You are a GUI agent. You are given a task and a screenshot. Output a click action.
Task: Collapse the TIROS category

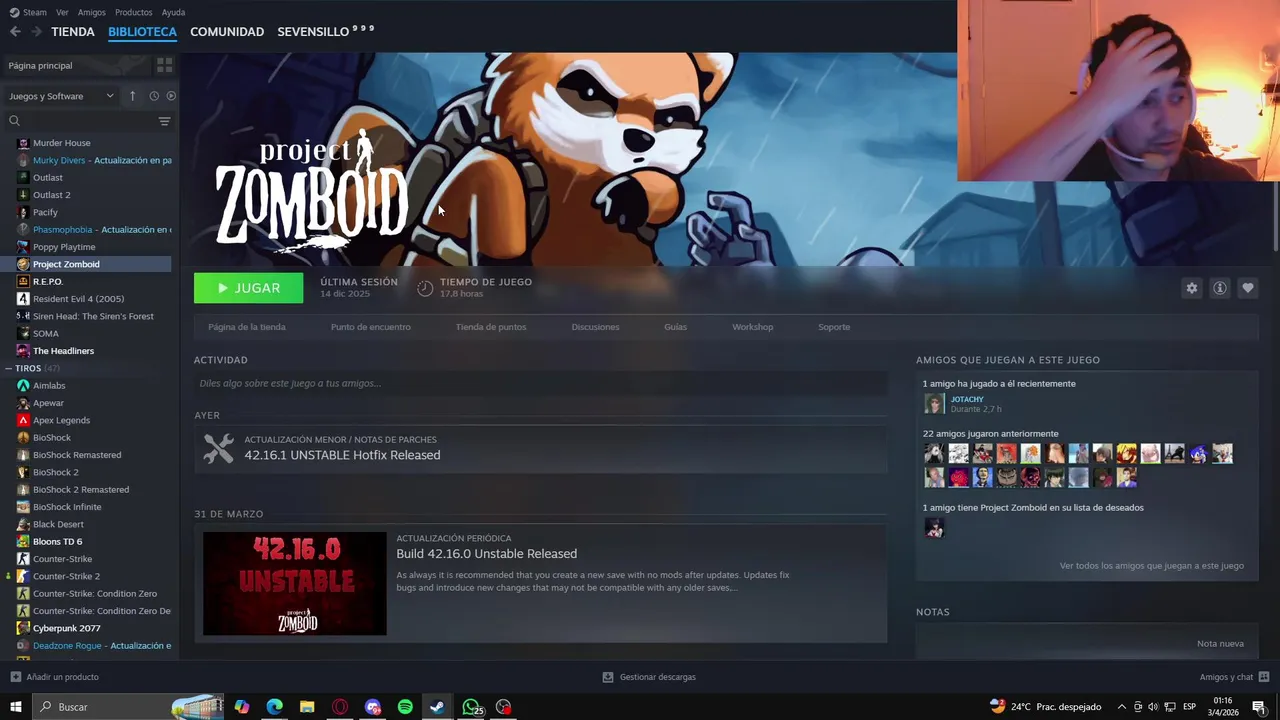coord(8,368)
